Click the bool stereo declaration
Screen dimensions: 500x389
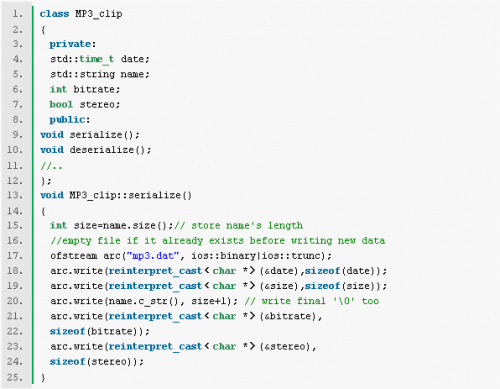85,104
